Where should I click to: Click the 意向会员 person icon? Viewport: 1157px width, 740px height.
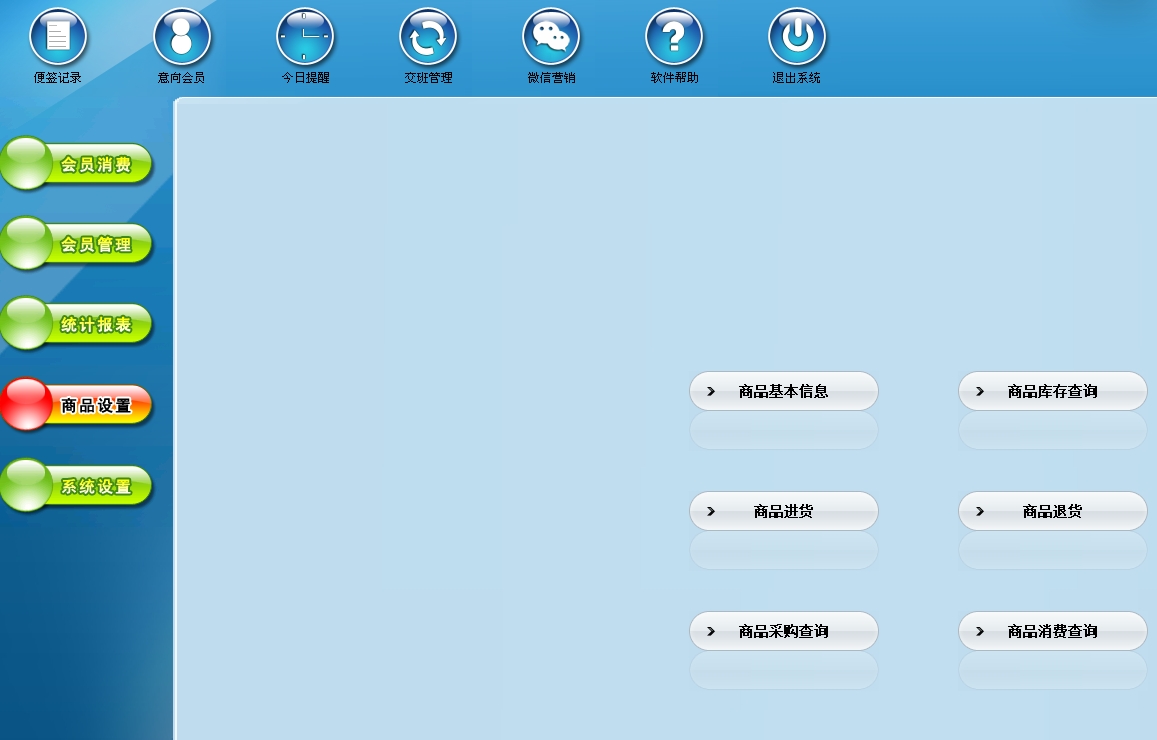click(182, 37)
